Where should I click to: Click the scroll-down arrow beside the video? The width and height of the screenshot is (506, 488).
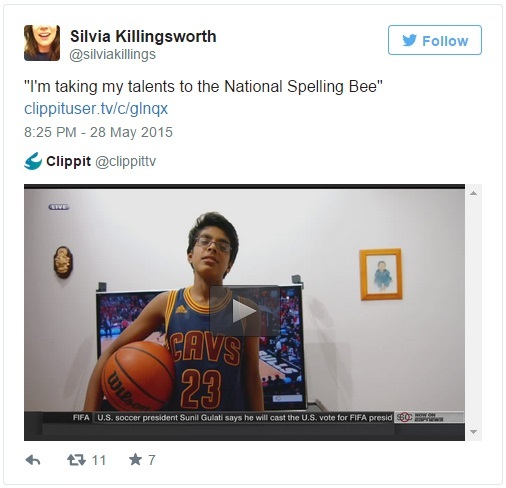point(473,432)
